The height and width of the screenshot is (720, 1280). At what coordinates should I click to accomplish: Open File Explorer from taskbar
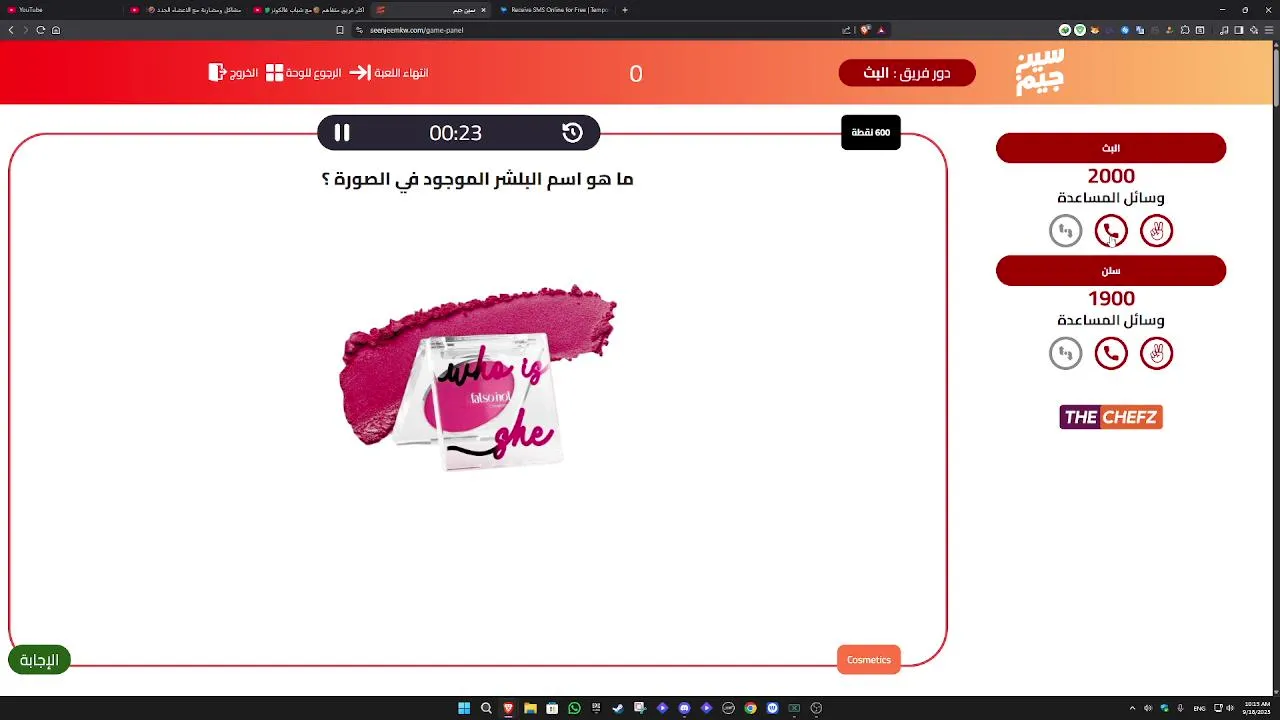[x=530, y=708]
